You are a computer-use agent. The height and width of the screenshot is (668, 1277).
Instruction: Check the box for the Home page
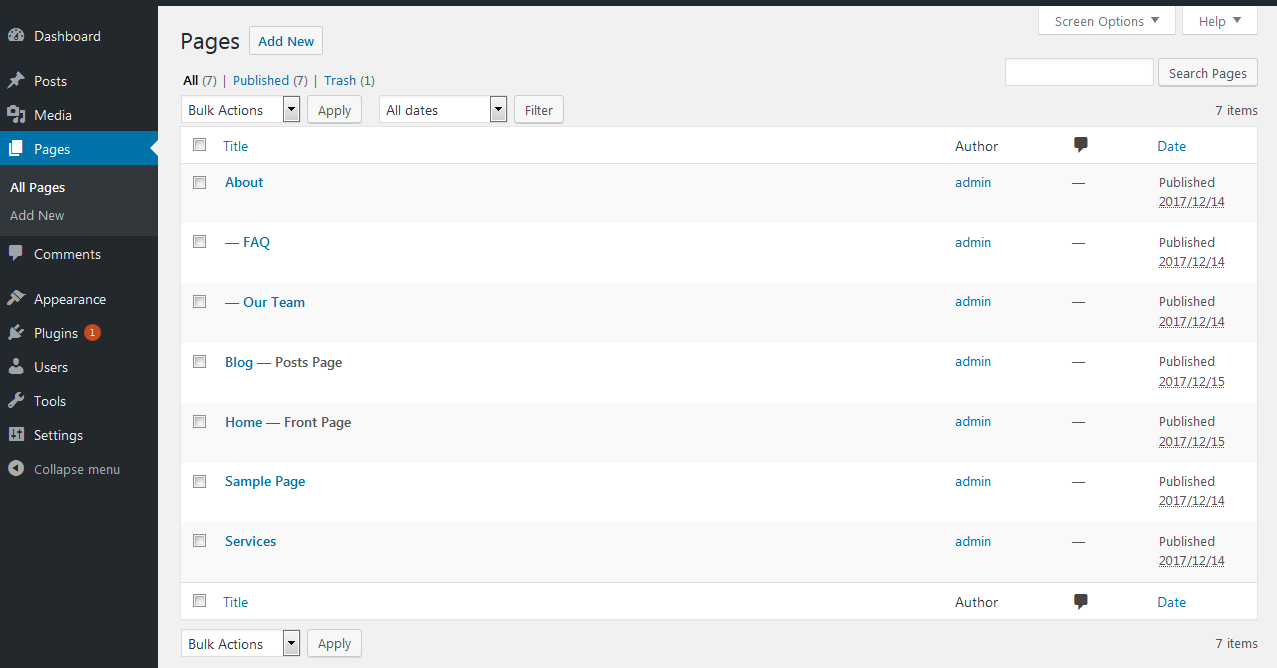(200, 422)
